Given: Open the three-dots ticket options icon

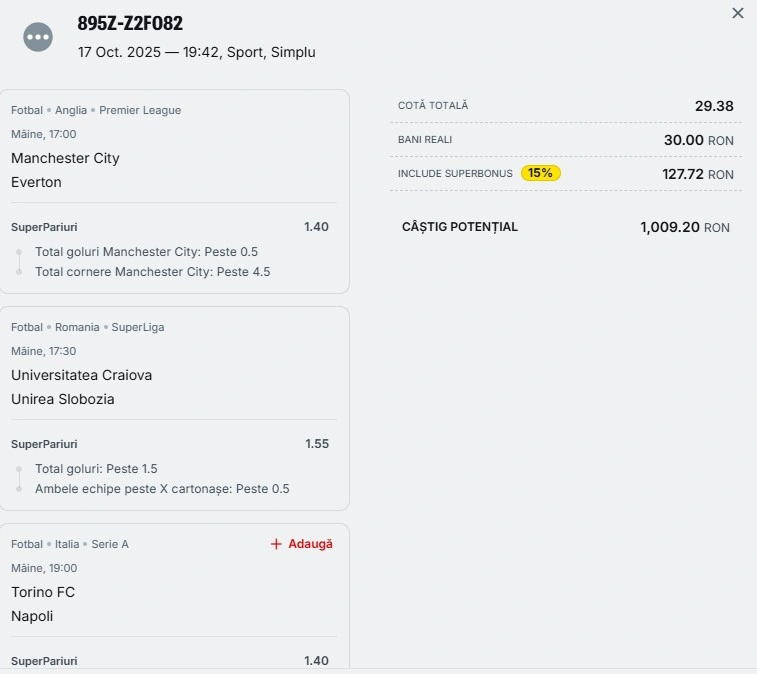Looking at the screenshot, I should pyautogui.click(x=38, y=37).
